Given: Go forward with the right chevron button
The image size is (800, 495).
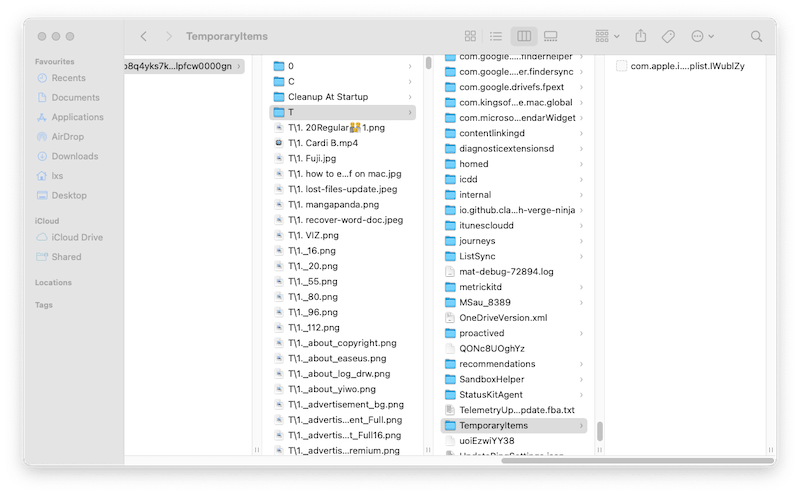Looking at the screenshot, I should [169, 36].
